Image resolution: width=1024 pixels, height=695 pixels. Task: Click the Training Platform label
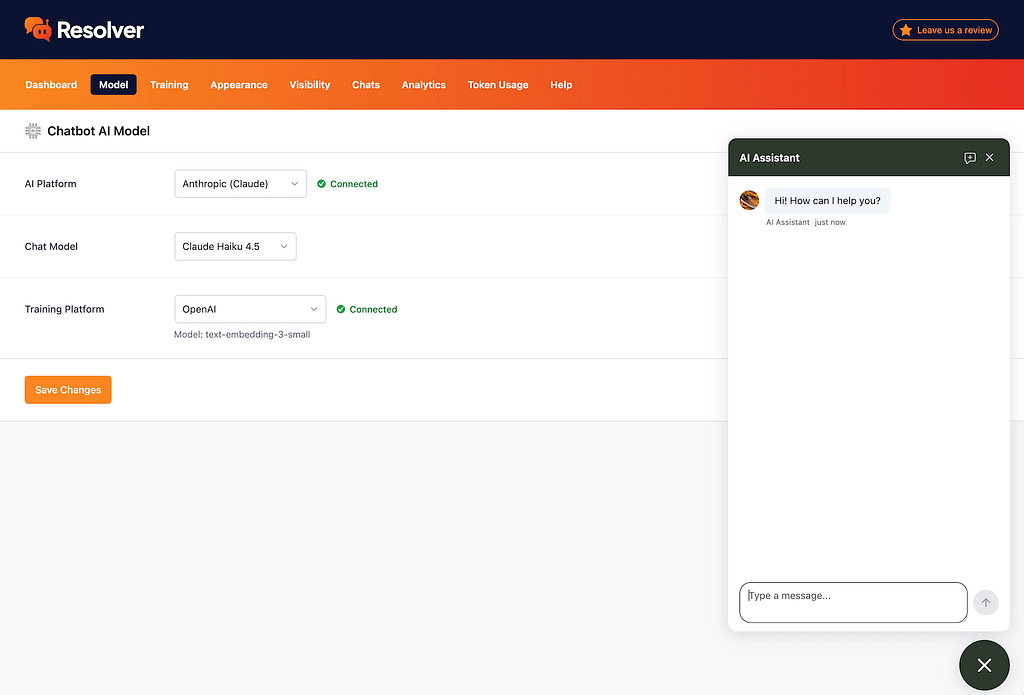click(65, 310)
